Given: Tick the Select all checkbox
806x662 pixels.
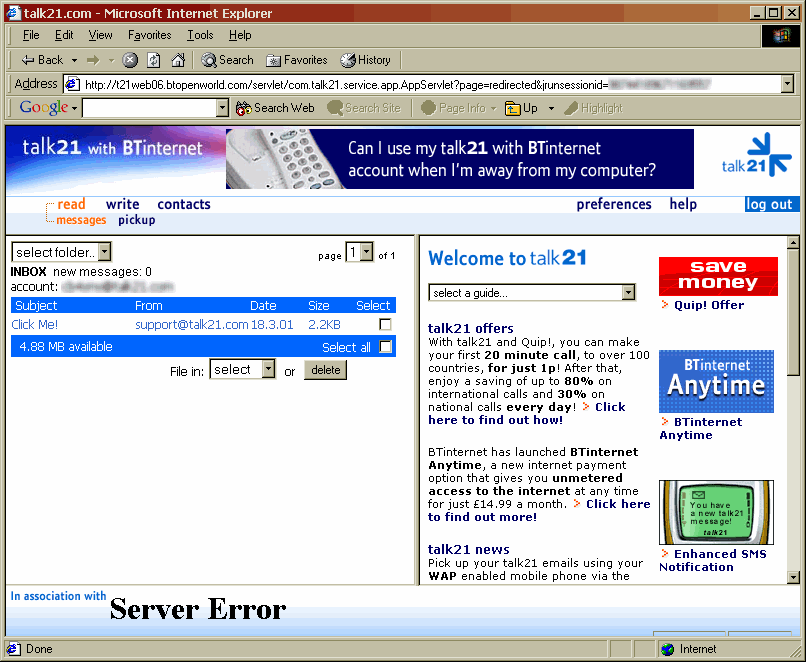Looking at the screenshot, I should click(385, 347).
